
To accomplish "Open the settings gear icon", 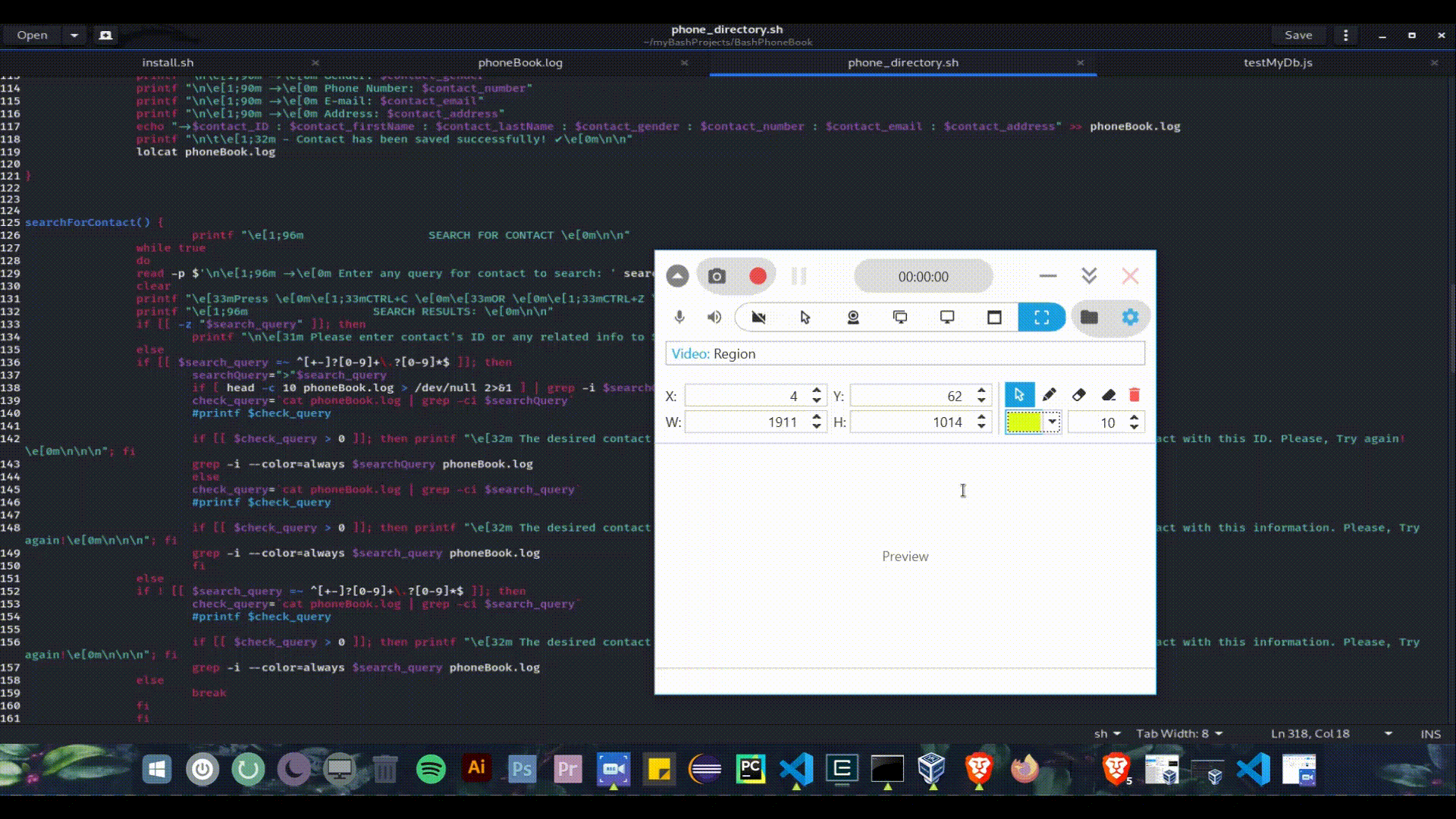I will [x=1130, y=317].
